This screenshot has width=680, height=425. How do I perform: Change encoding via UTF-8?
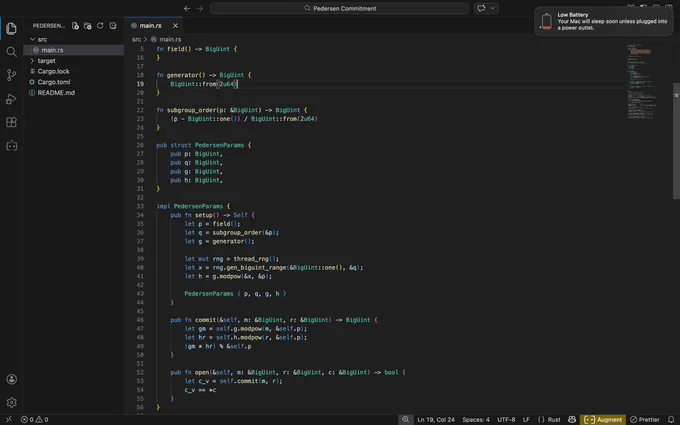click(506, 419)
